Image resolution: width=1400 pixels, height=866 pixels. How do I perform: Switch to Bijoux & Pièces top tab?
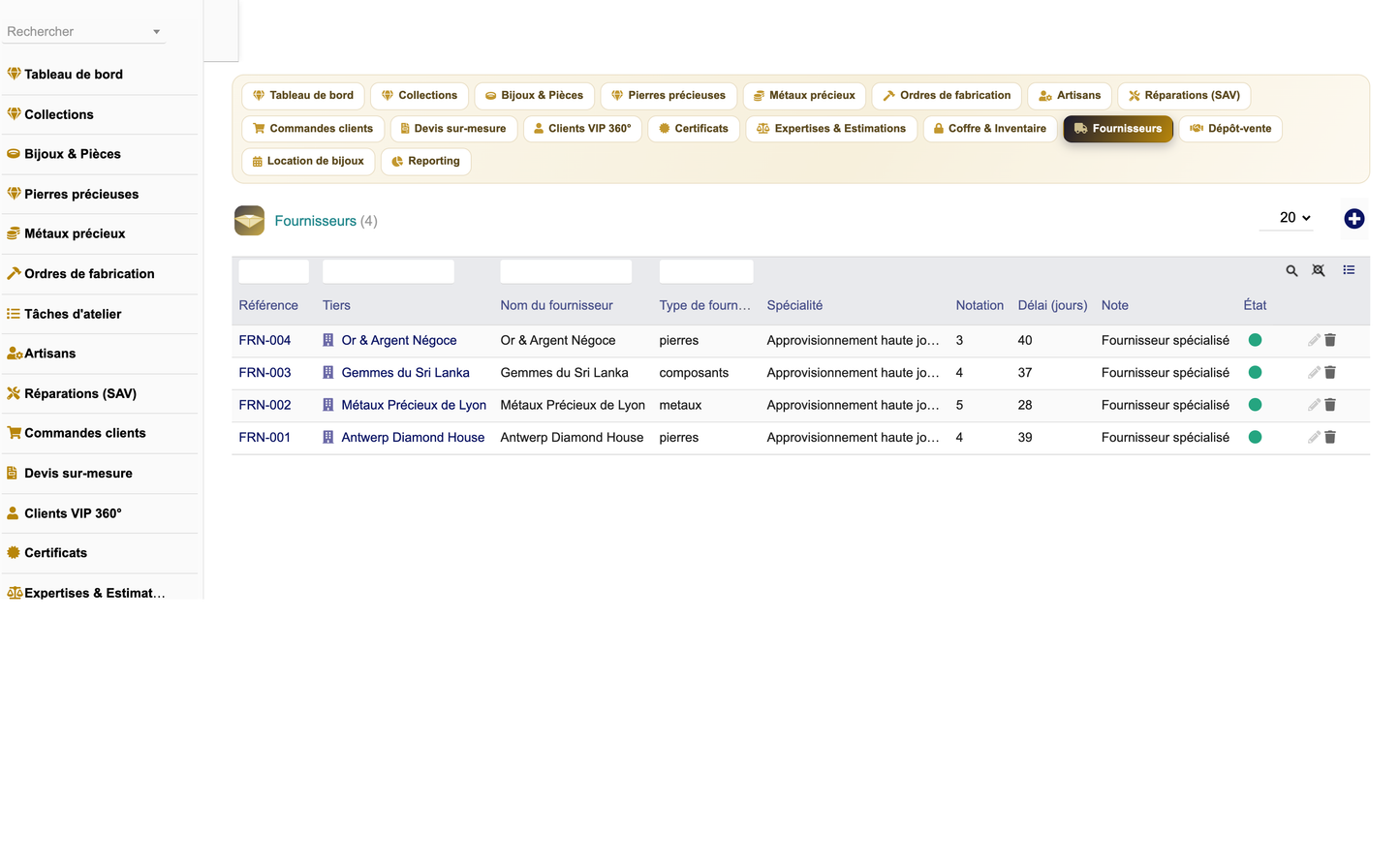coord(534,96)
